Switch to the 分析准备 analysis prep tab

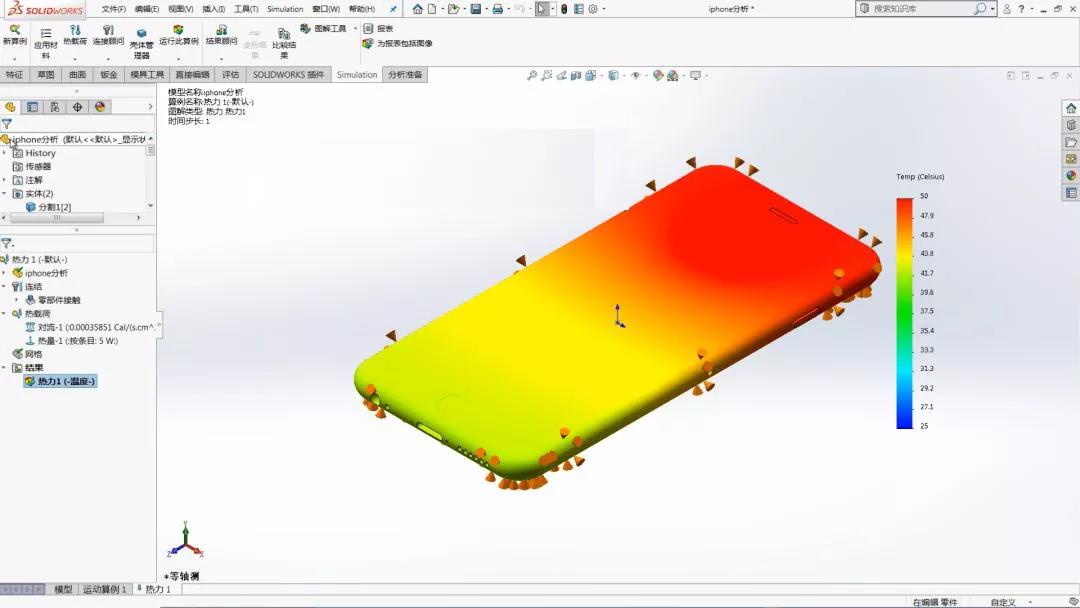point(405,74)
